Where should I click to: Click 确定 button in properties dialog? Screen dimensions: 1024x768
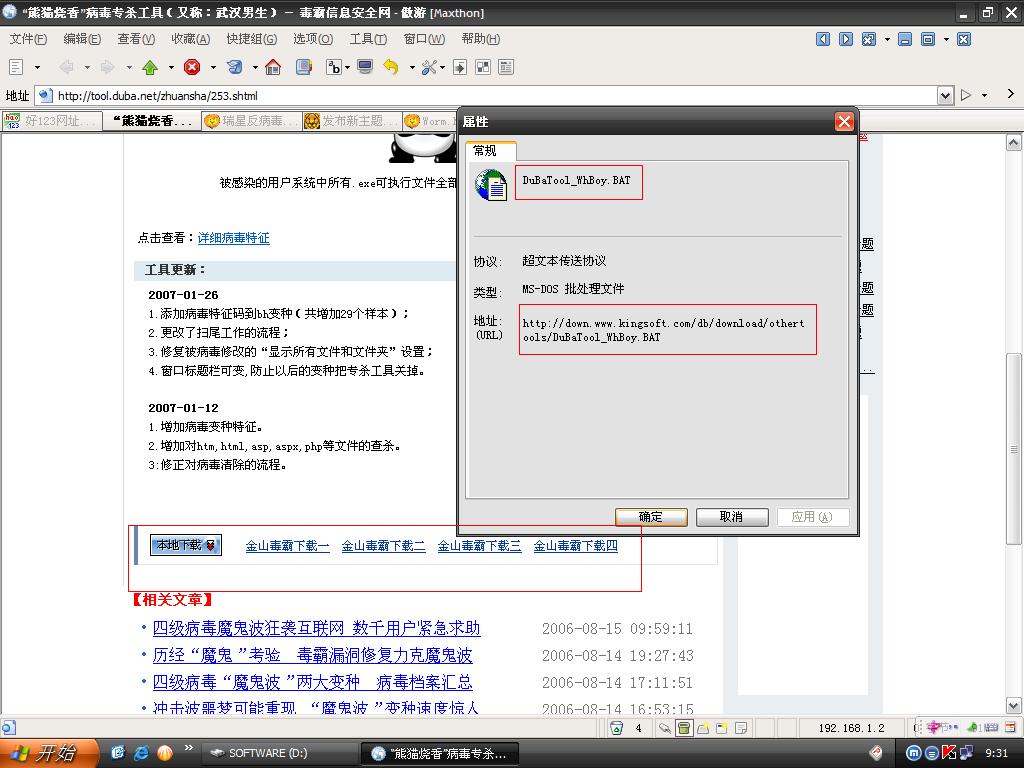coord(651,517)
